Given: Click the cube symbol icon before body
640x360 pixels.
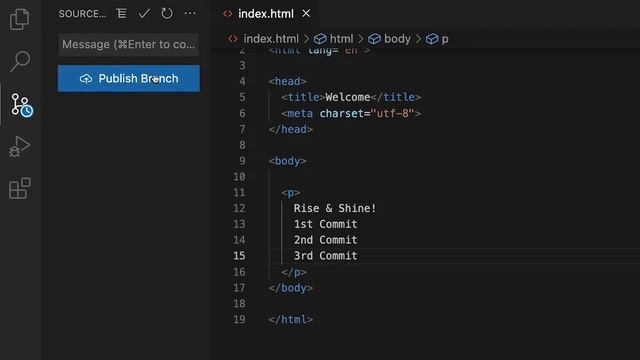Looking at the screenshot, I should 374,39.
